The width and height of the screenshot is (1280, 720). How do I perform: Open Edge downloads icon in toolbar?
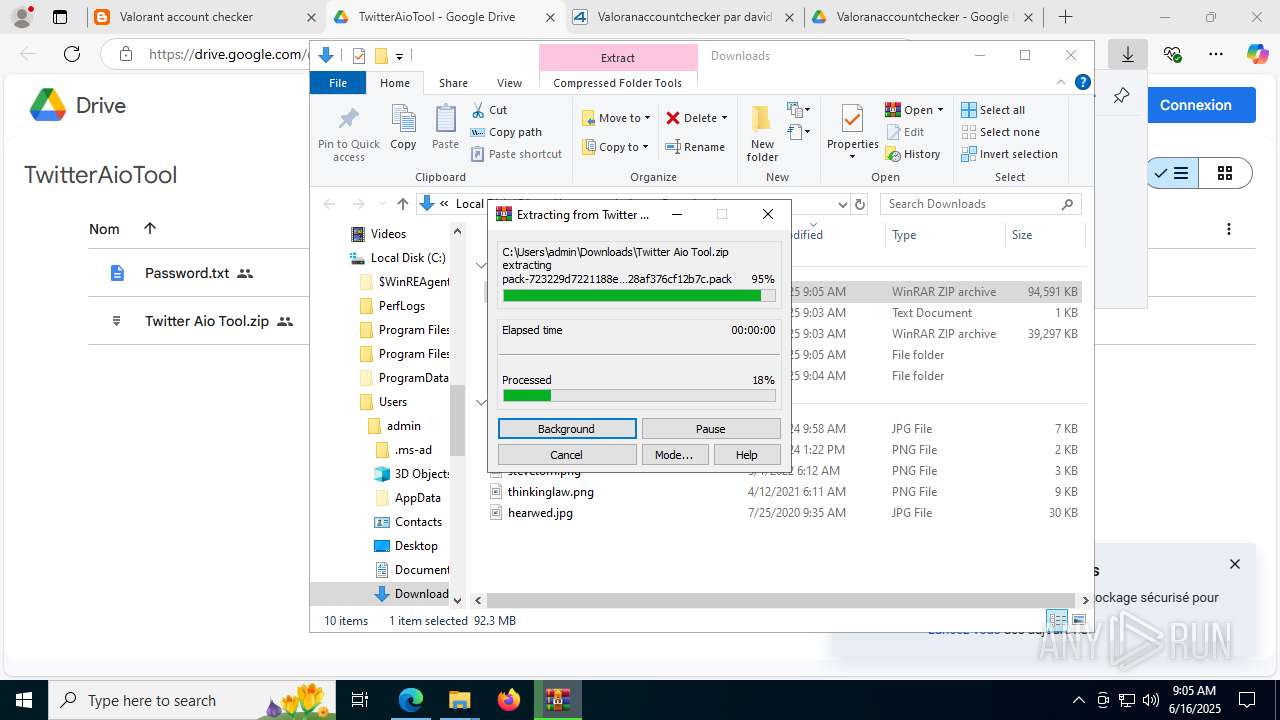tap(1128, 54)
